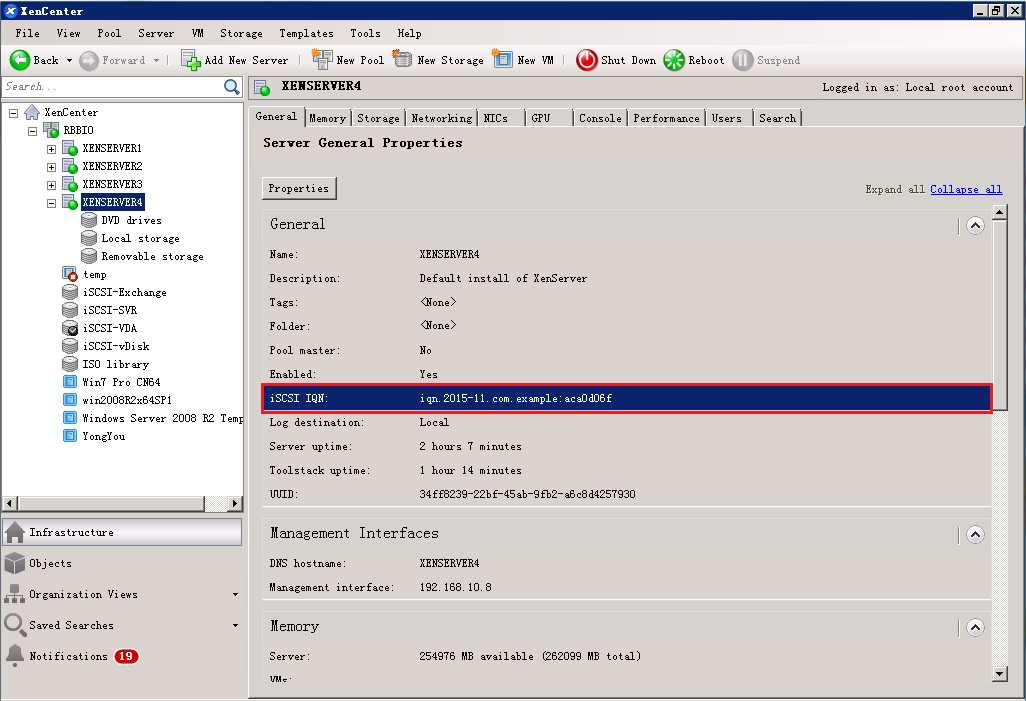This screenshot has width=1026, height=701.
Task: Click the RBBIO pool icon
Action: coord(51,130)
